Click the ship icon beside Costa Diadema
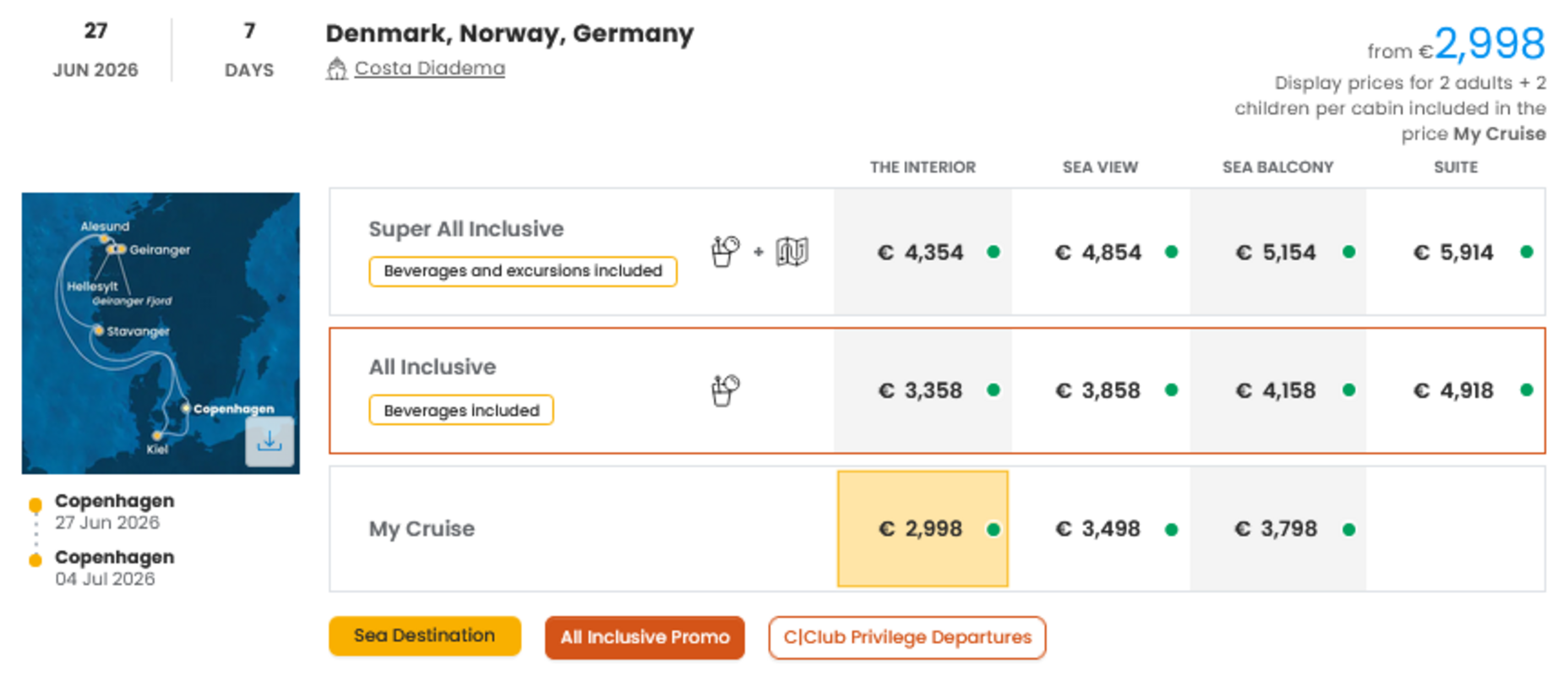Image resolution: width=1568 pixels, height=676 pixels. pos(337,68)
